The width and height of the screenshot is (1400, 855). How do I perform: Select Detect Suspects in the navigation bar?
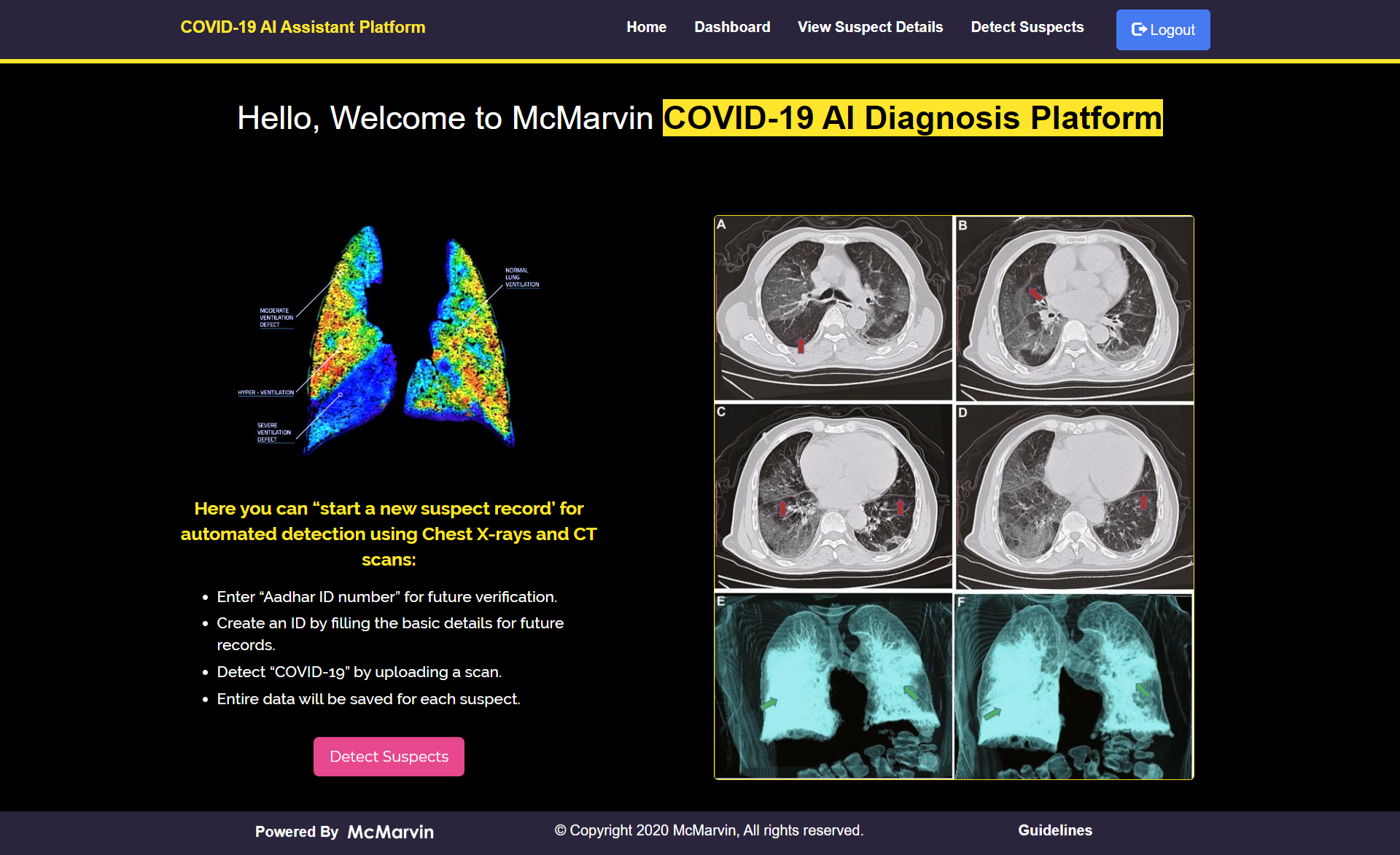(x=1027, y=27)
